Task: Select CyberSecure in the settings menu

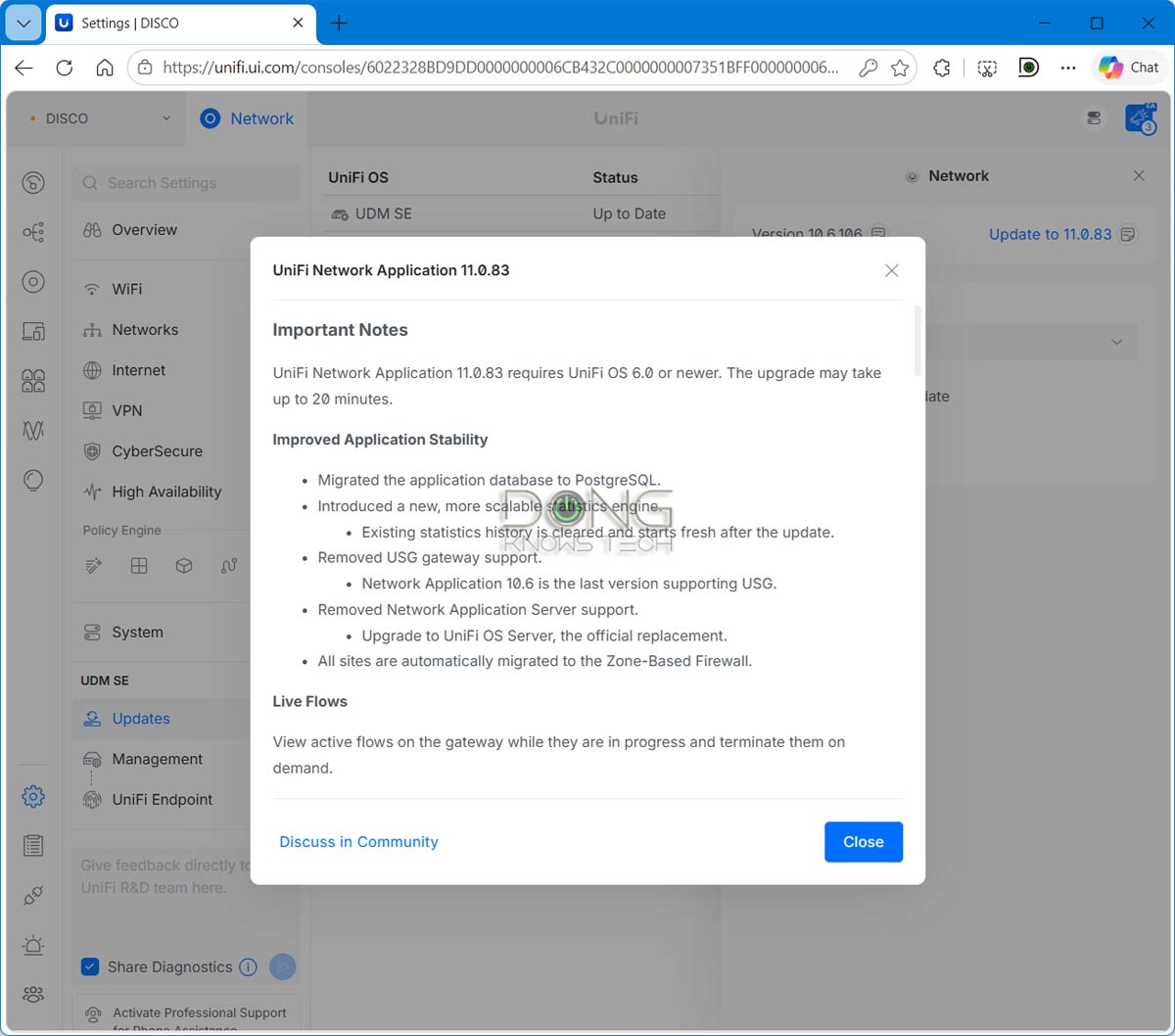Action: [x=157, y=451]
